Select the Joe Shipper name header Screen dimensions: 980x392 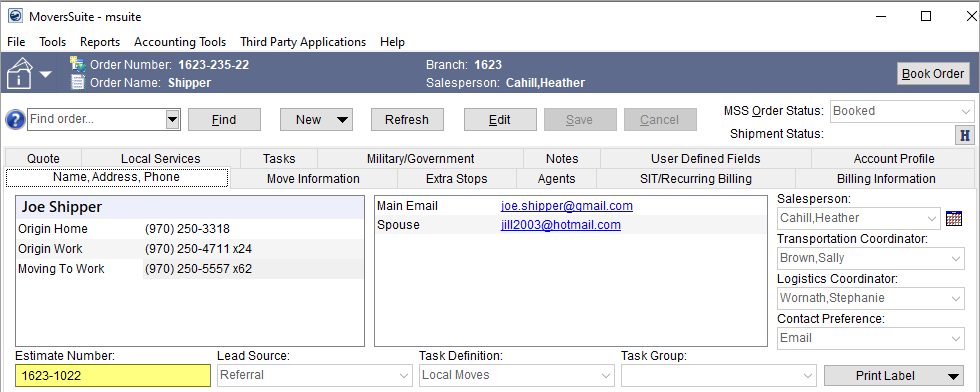[x=190, y=208]
